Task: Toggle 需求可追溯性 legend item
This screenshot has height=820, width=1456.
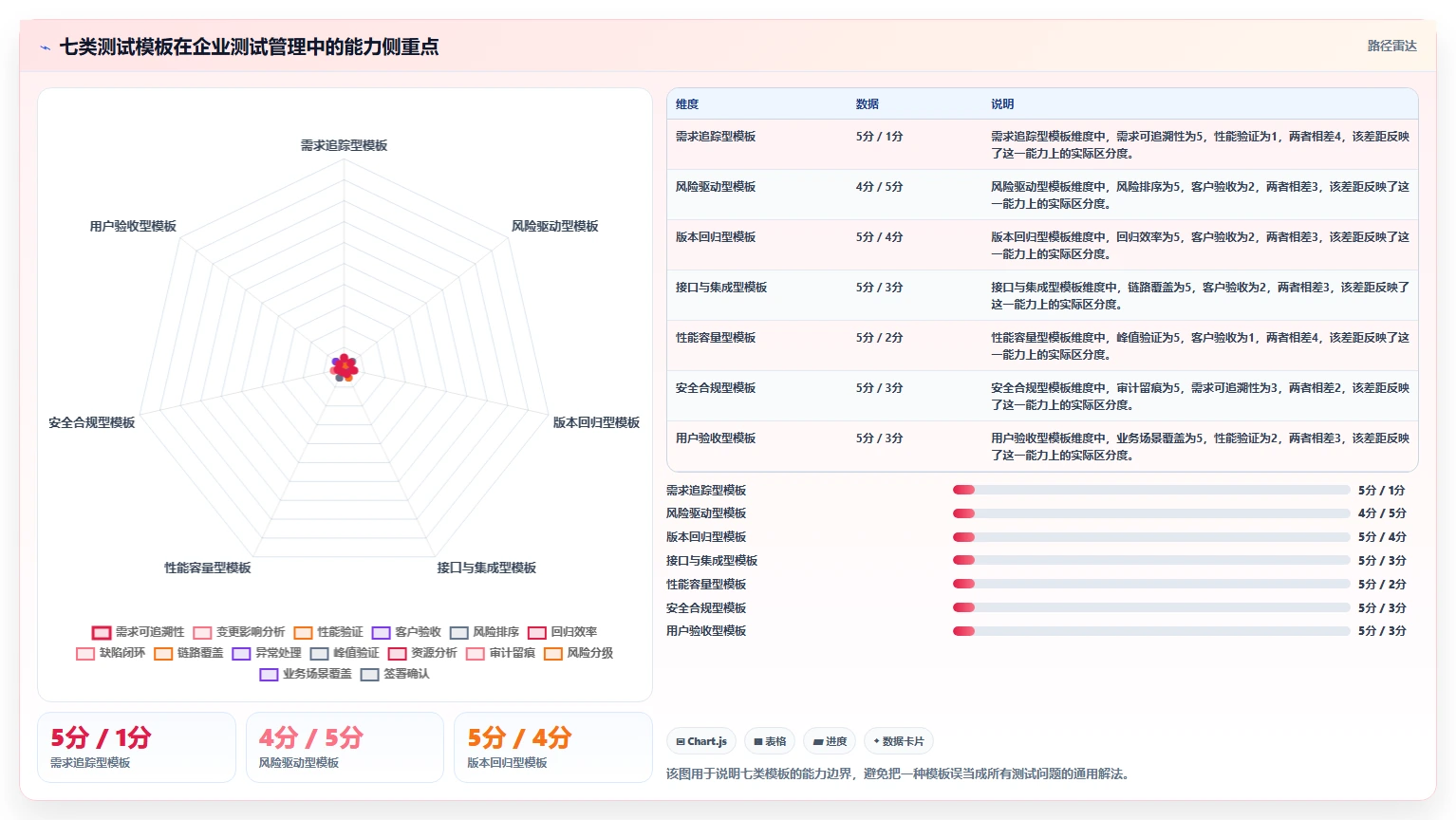Action: point(139,632)
